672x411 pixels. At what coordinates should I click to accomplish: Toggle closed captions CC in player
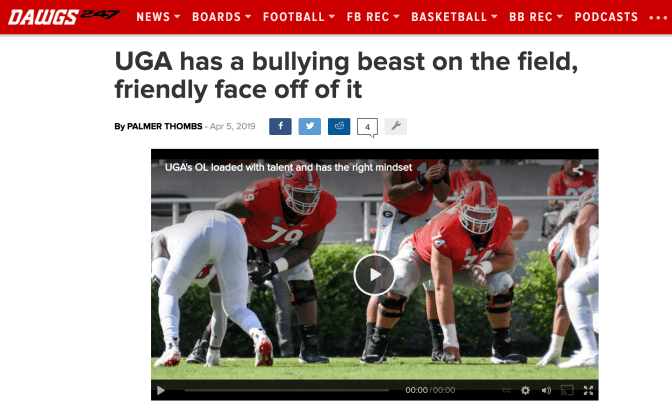tap(506, 390)
